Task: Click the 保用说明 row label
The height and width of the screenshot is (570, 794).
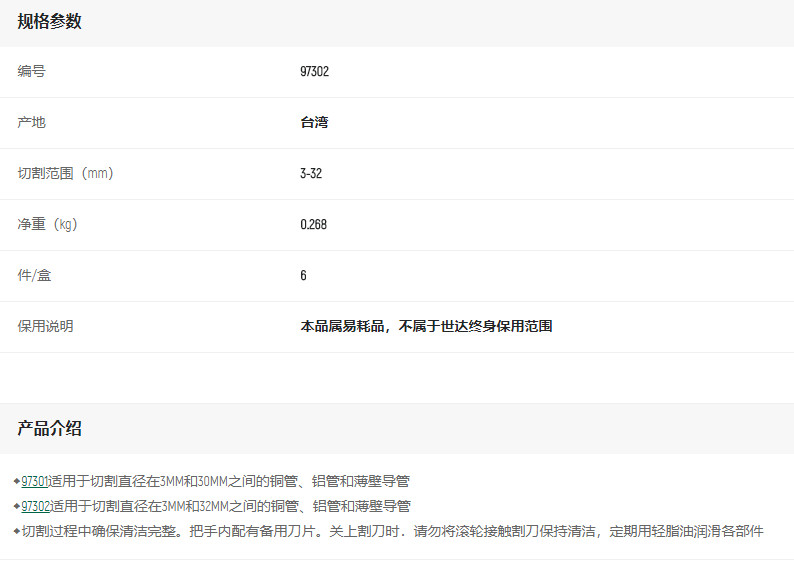Action: 45,327
